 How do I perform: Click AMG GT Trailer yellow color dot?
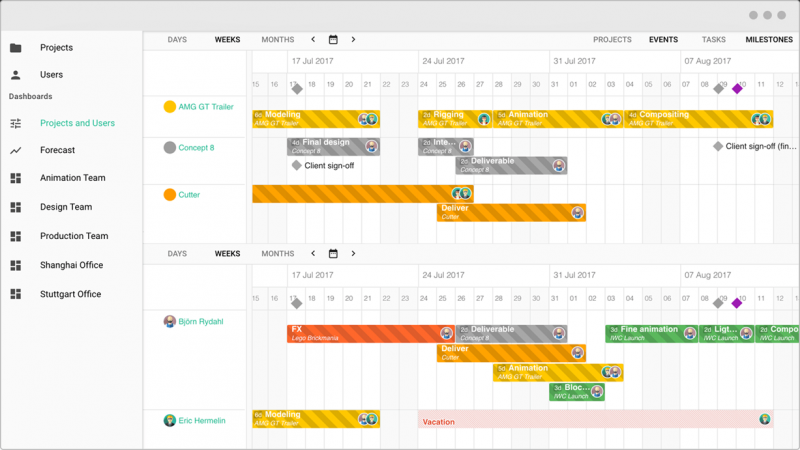click(169, 107)
